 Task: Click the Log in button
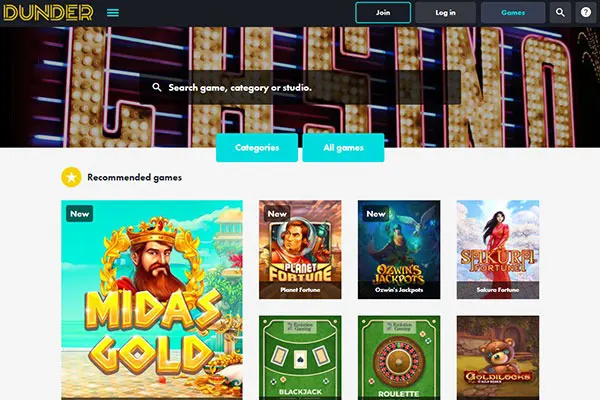(445, 13)
